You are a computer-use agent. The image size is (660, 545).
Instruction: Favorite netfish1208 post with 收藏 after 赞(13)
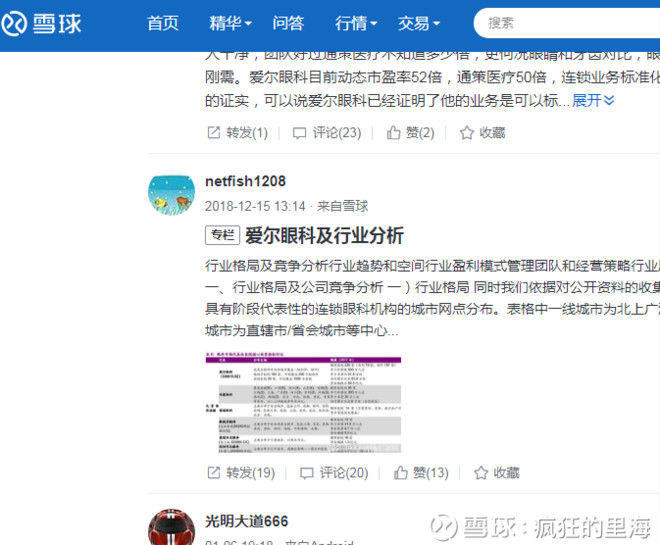pyautogui.click(x=497, y=473)
